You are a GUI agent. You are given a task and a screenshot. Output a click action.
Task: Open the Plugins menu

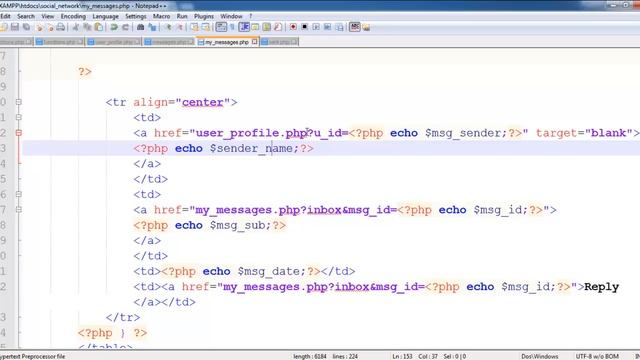tap(204, 16)
